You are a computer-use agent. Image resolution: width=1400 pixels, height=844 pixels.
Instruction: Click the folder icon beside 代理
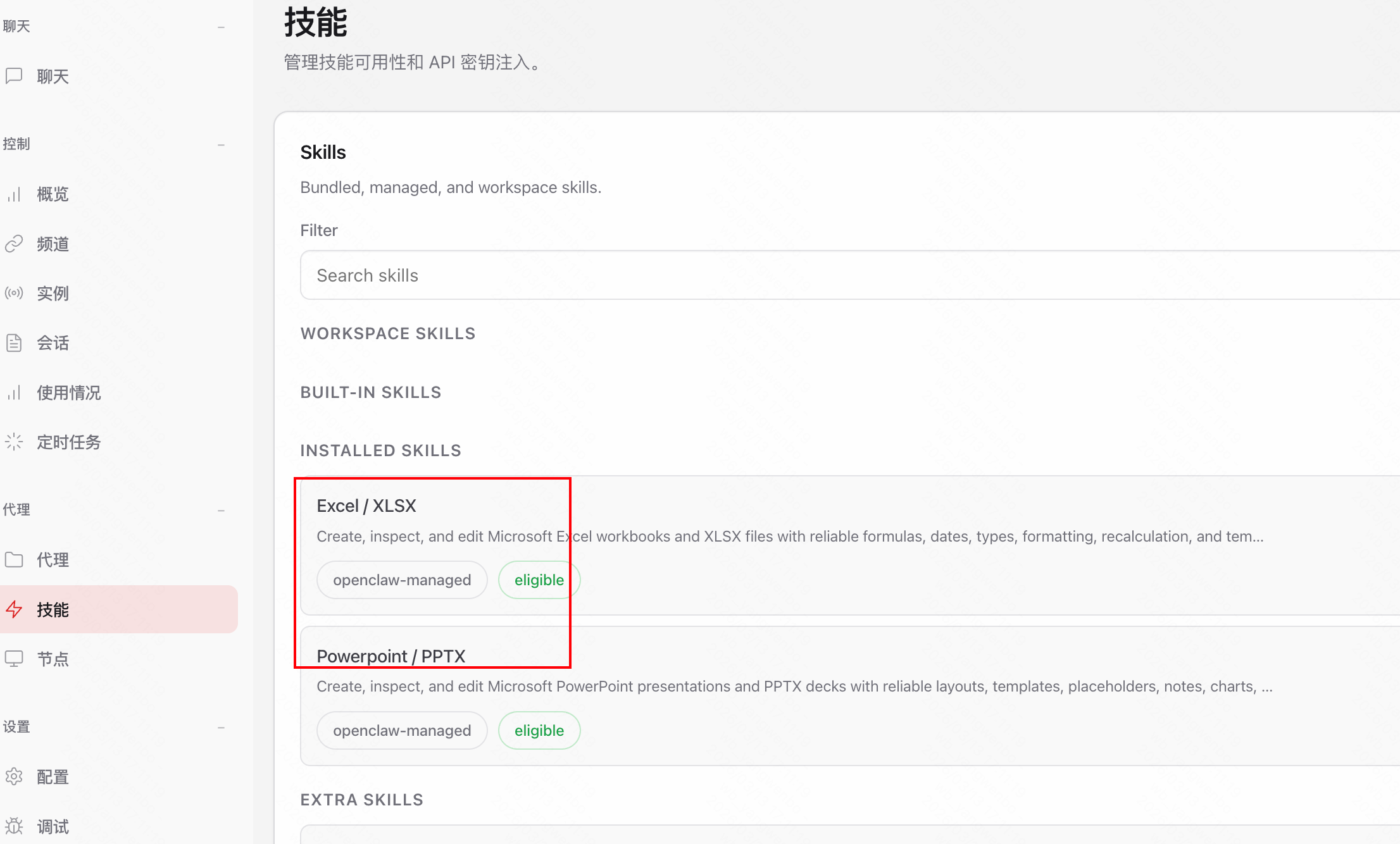coord(14,559)
